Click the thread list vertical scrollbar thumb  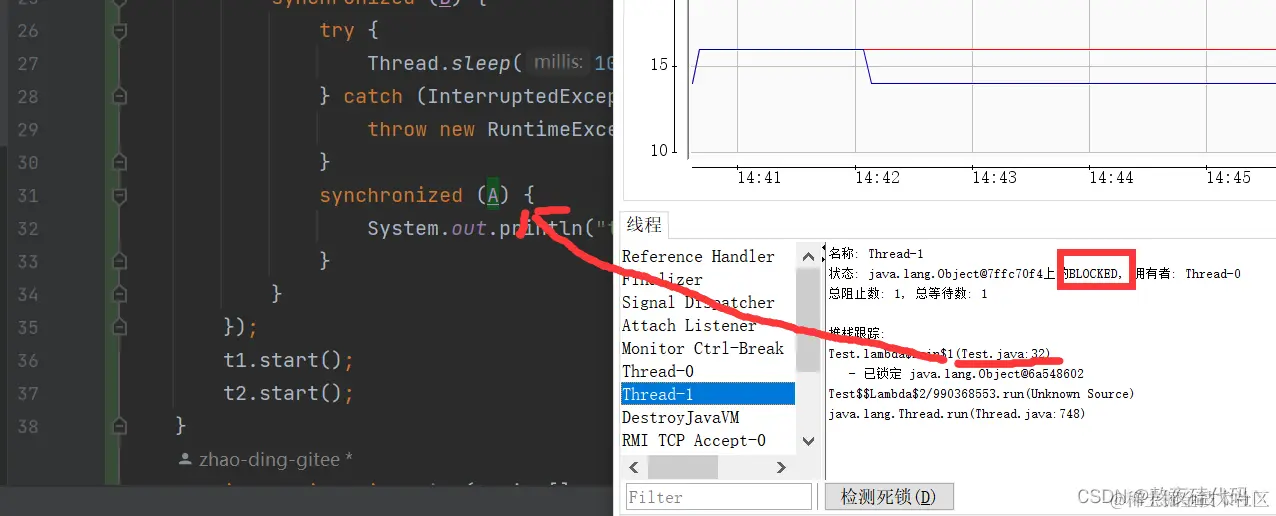808,320
